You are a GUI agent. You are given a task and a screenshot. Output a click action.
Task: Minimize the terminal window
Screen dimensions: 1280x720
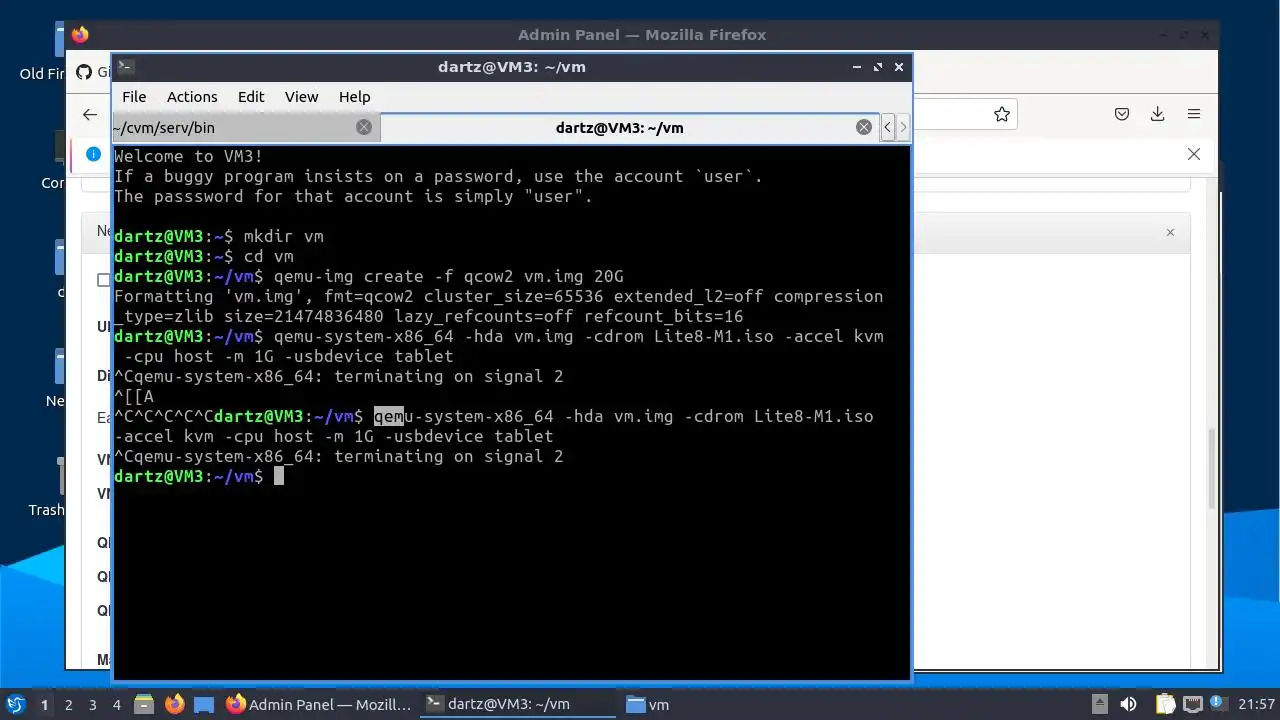[x=857, y=67]
